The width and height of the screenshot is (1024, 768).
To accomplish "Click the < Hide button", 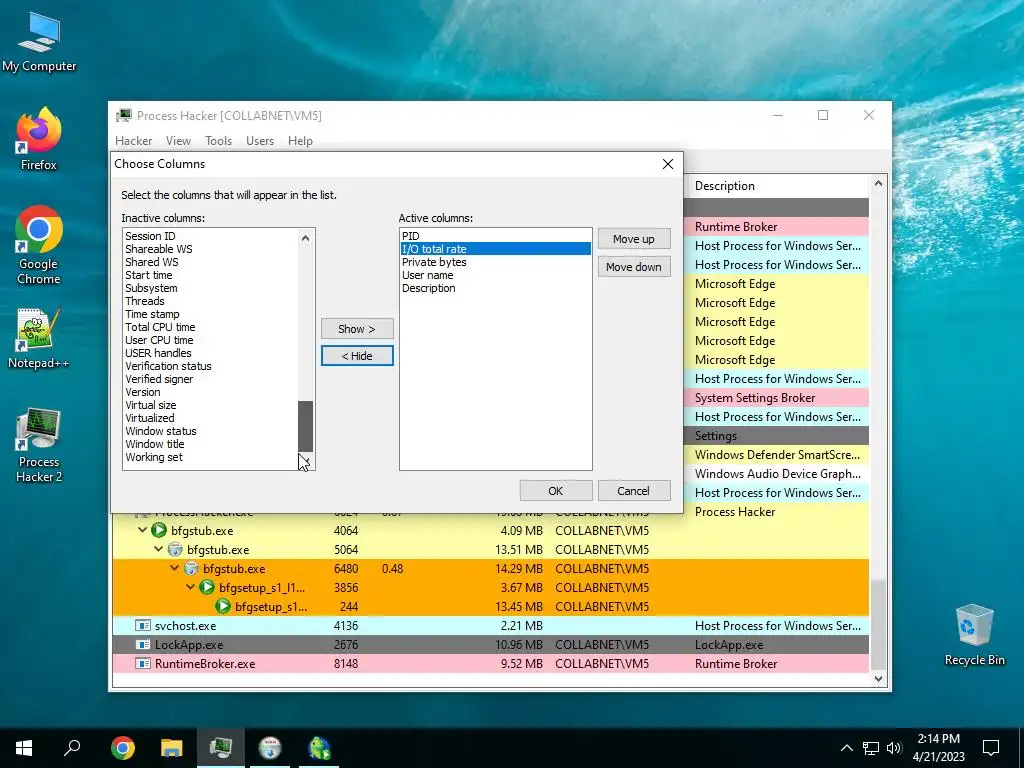I will (357, 356).
